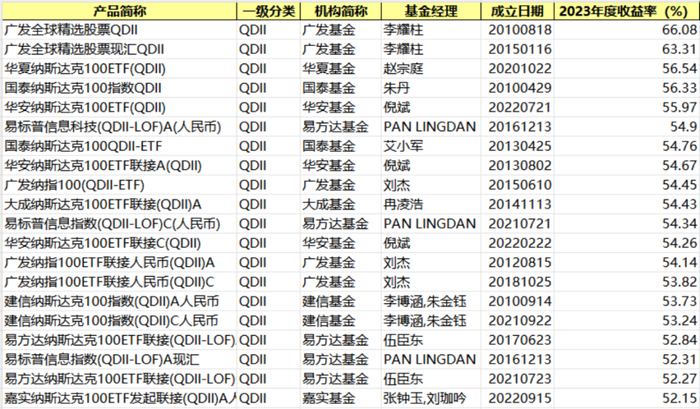The height and width of the screenshot is (409, 700).
Task: Select cell 华安纳斯达克100ETF(QDII)
Action: pos(119,108)
